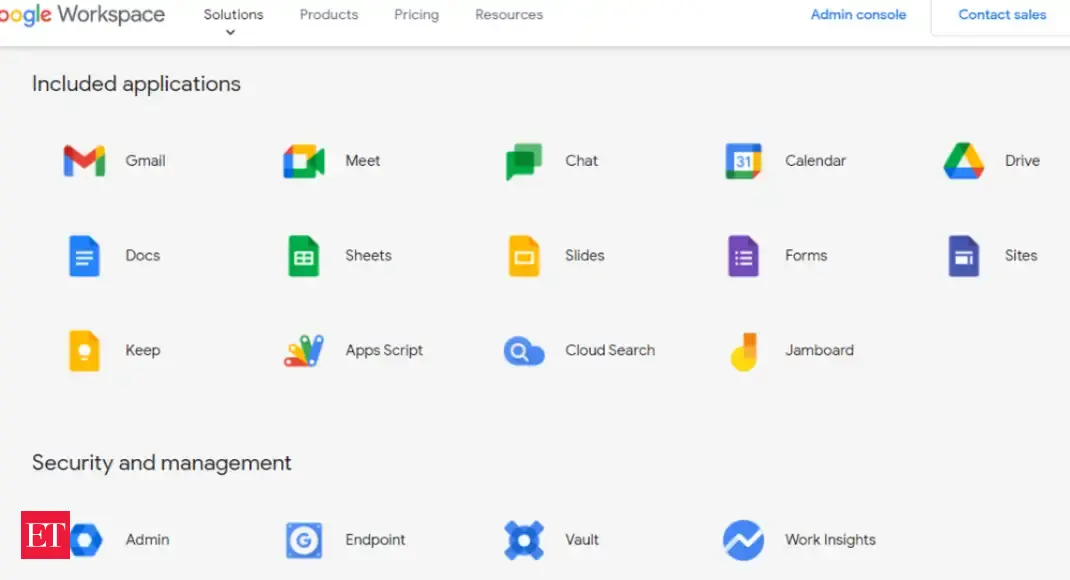Select the Jamboard icon
Viewport: 1070px width, 580px height.
click(743, 351)
